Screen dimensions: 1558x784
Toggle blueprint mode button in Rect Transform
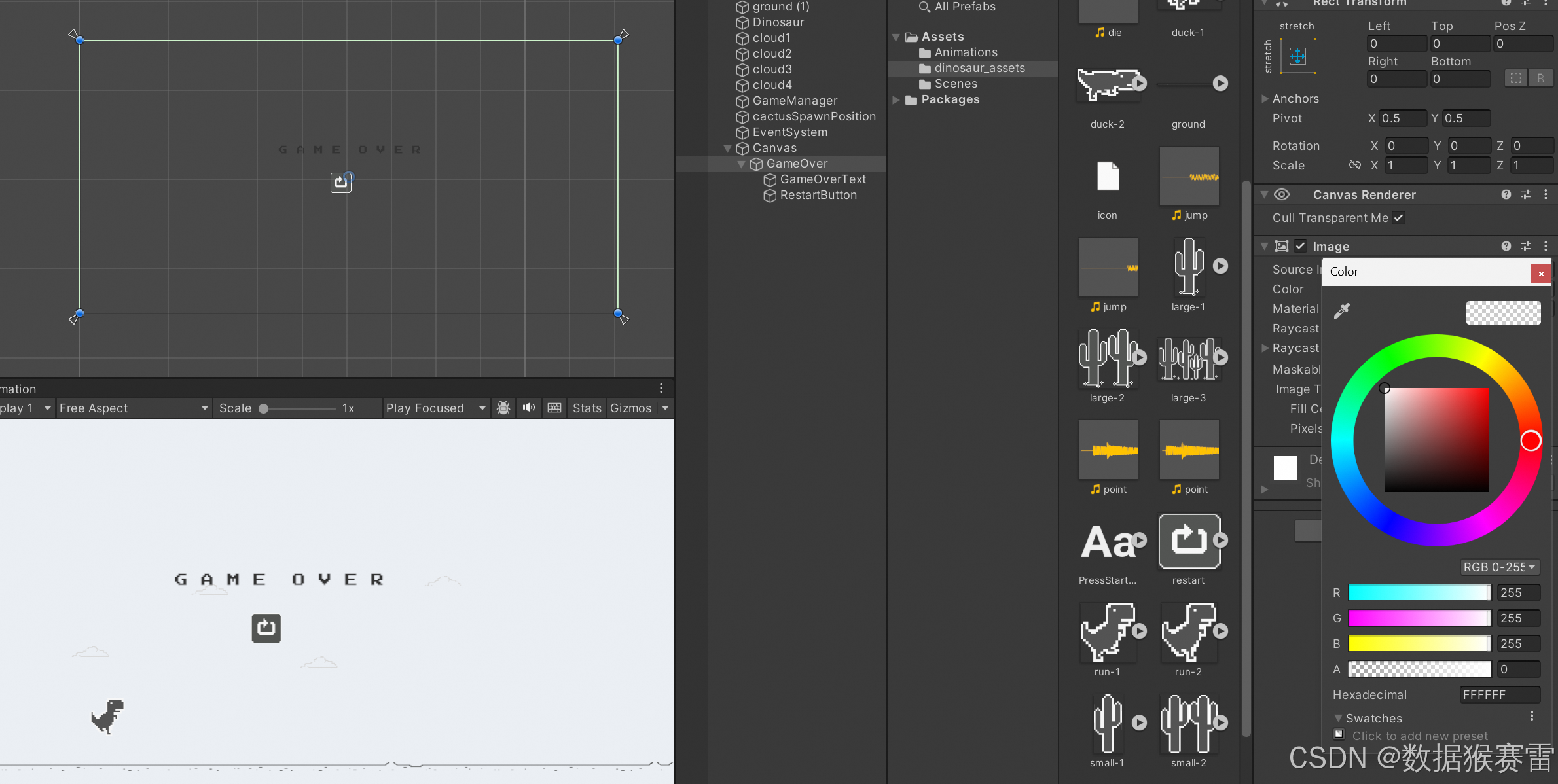pos(1515,78)
